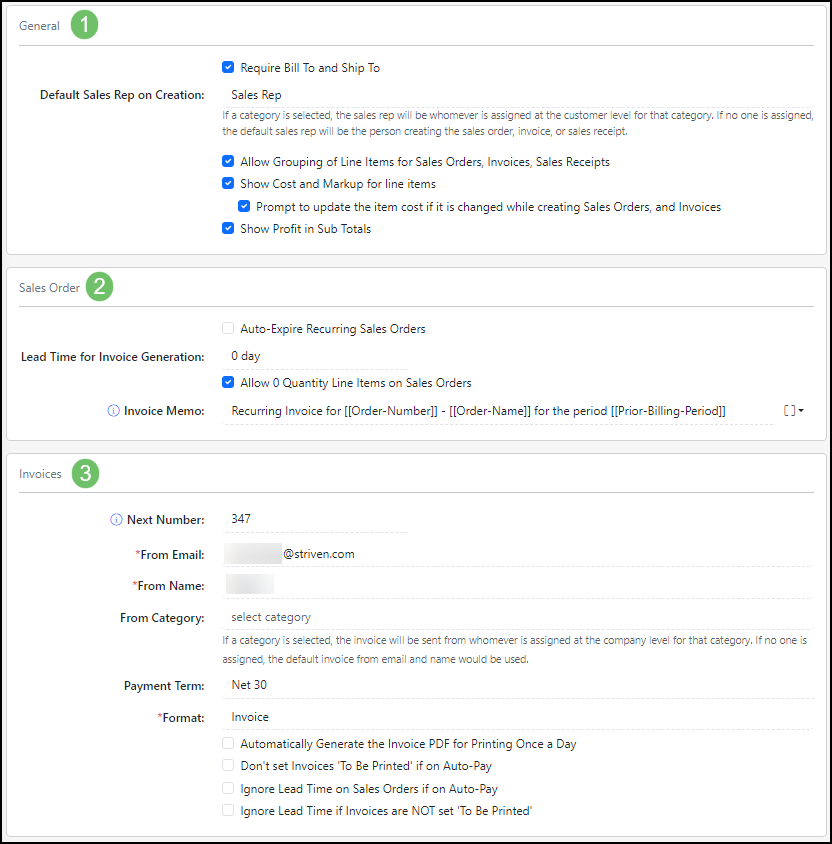Click the From Category label

(162, 618)
